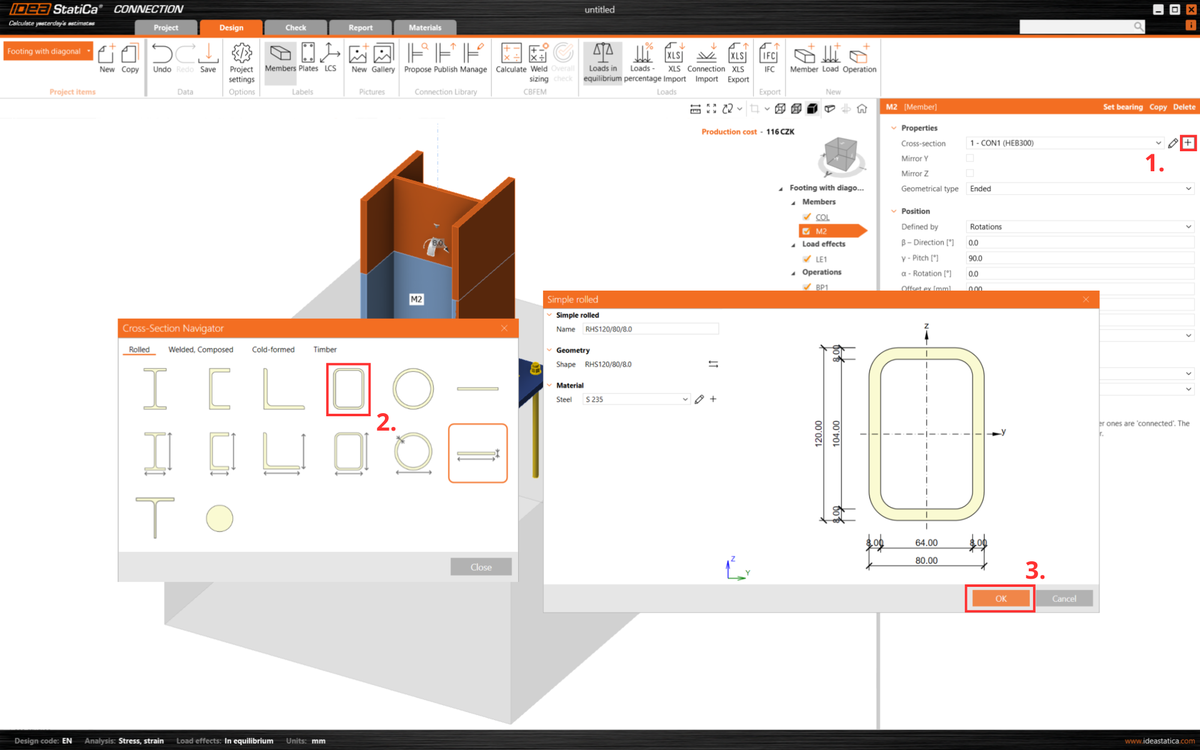Image resolution: width=1200 pixels, height=750 pixels.
Task: Close the Cross-Section Navigator with the Close button
Action: (481, 566)
